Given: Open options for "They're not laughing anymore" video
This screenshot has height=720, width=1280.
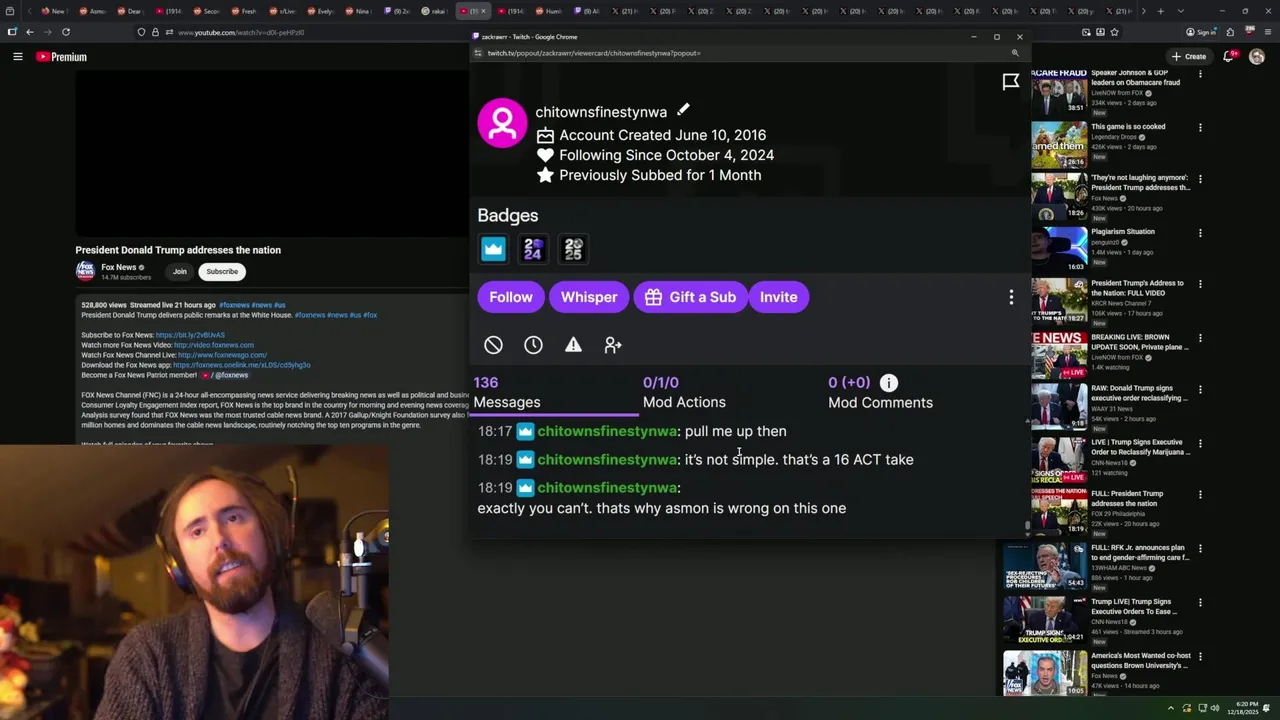Looking at the screenshot, I should tap(1200, 180).
